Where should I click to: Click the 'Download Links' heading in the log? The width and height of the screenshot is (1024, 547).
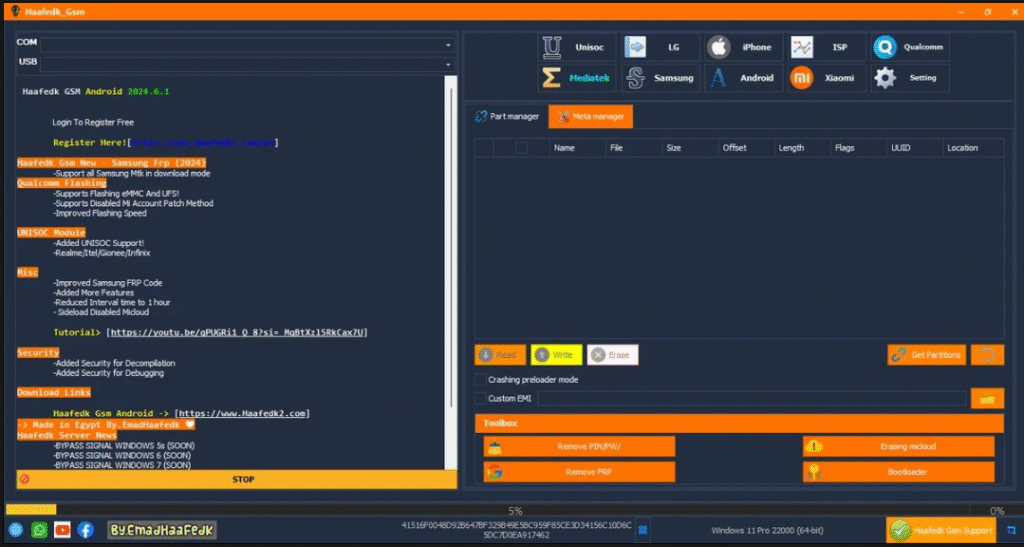pos(54,392)
